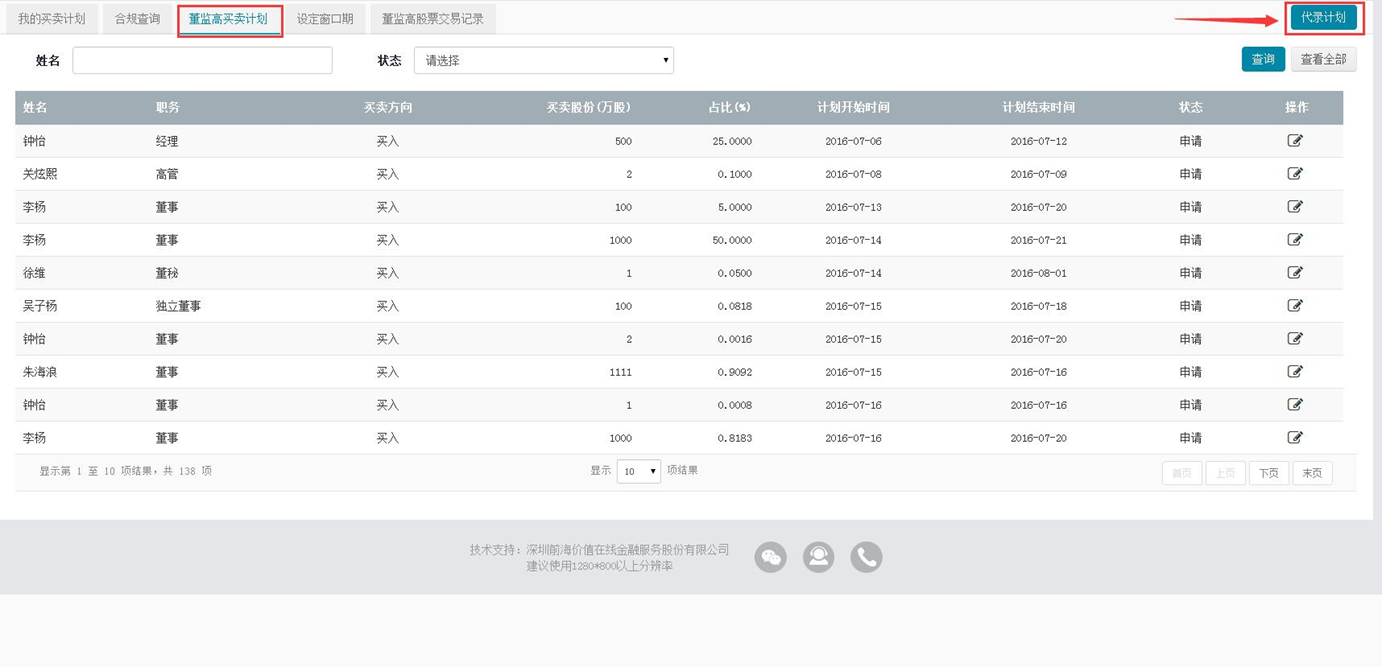Click the 操作 column header
1382x667 pixels.
tap(1296, 107)
